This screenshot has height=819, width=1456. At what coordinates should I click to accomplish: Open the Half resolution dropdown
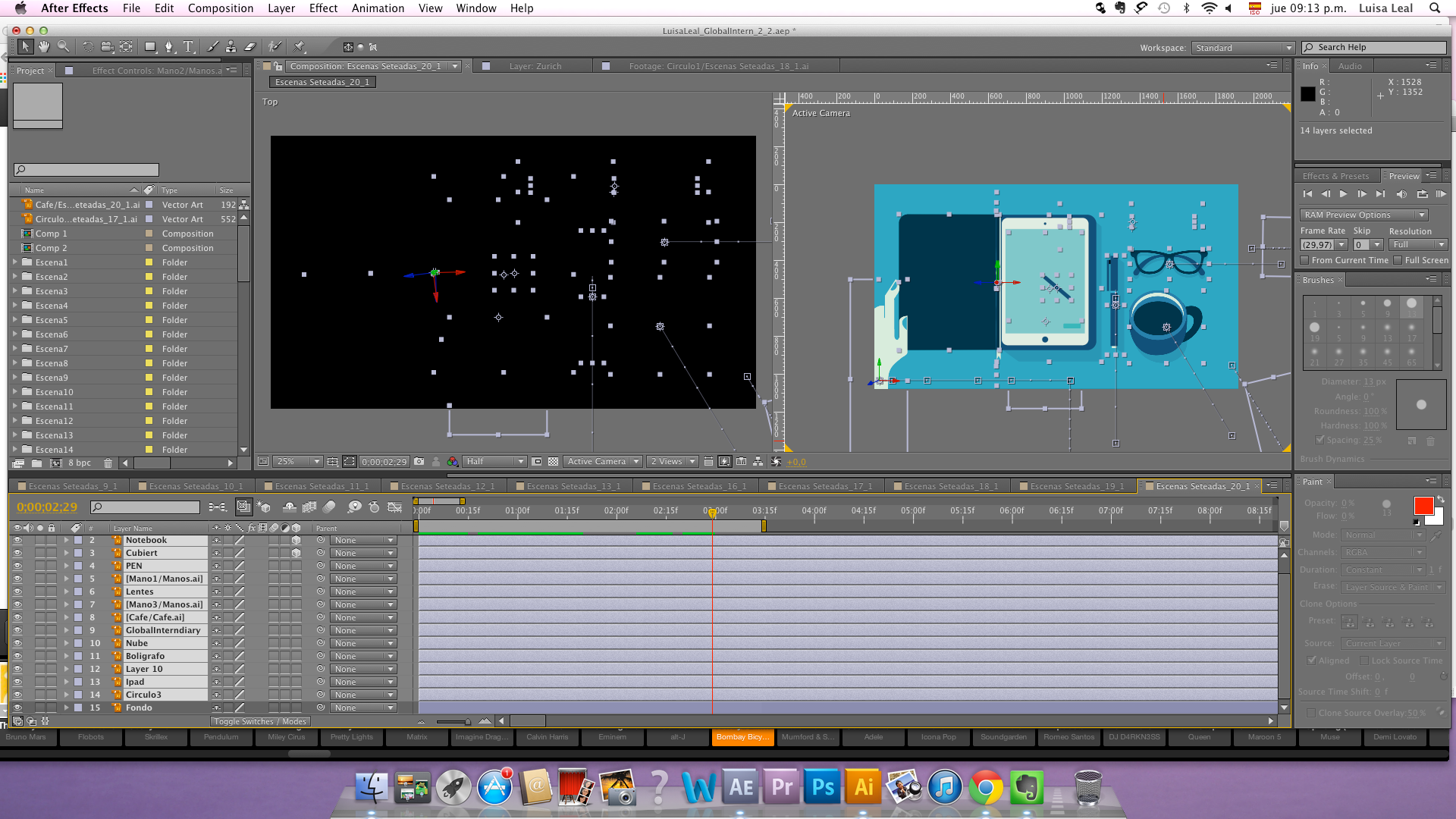[495, 461]
